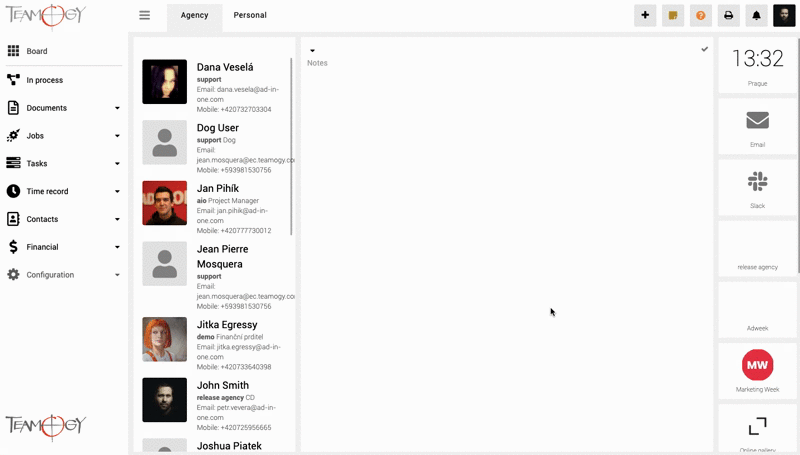The width and height of the screenshot is (800, 455).
Task: Click Joshua Piatek contact name
Action: [x=229, y=446]
